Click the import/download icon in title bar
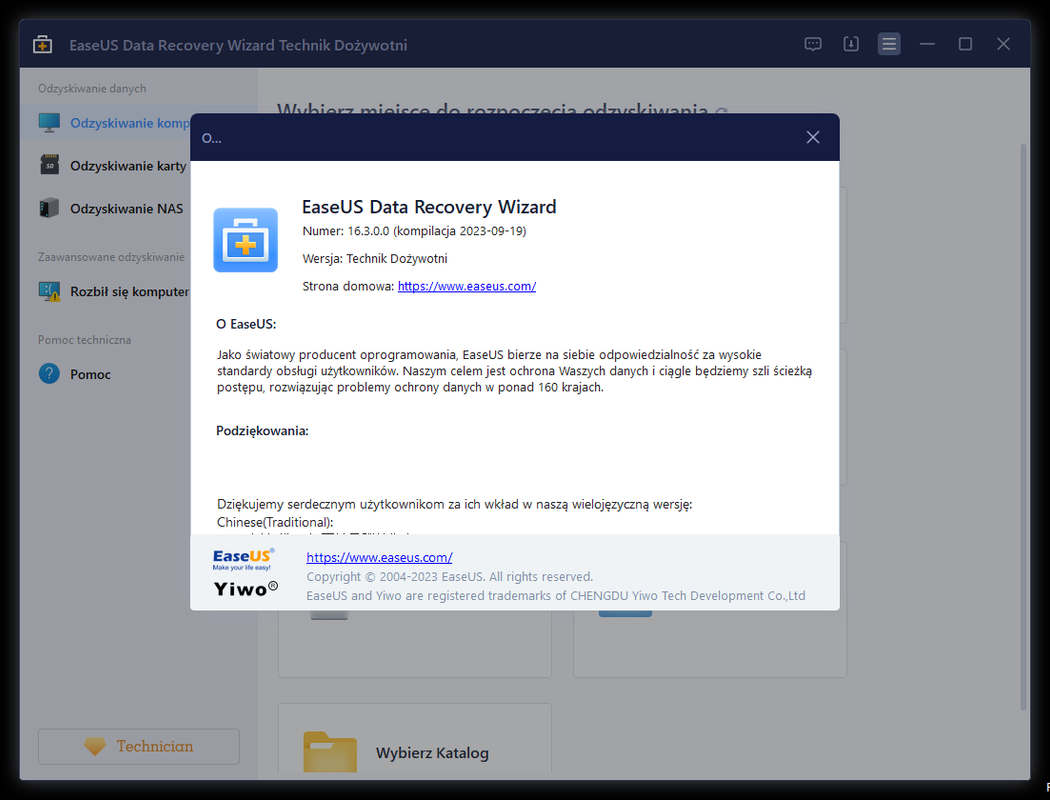The image size is (1050, 800). [850, 44]
